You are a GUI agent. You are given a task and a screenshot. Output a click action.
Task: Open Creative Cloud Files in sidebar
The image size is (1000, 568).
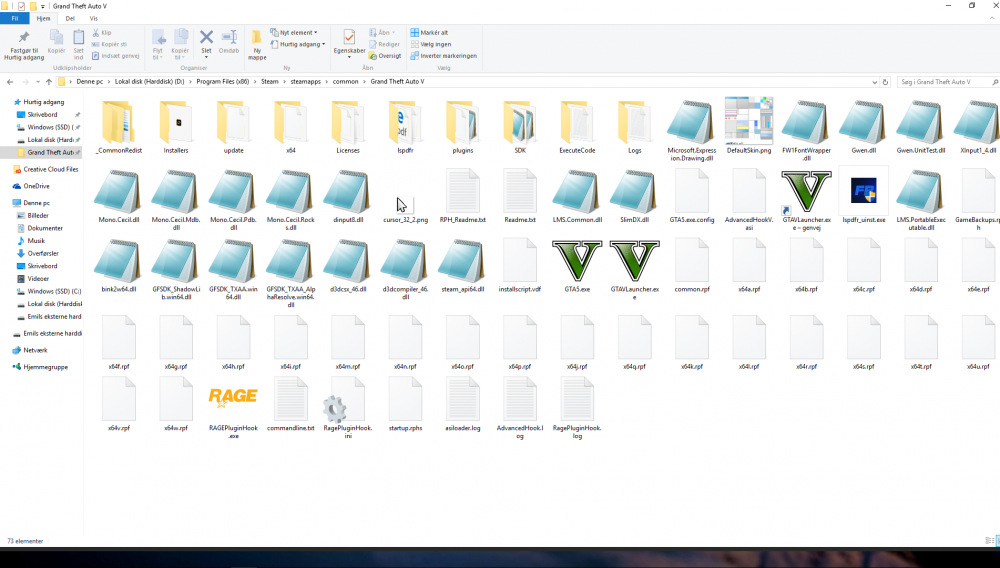coord(50,170)
